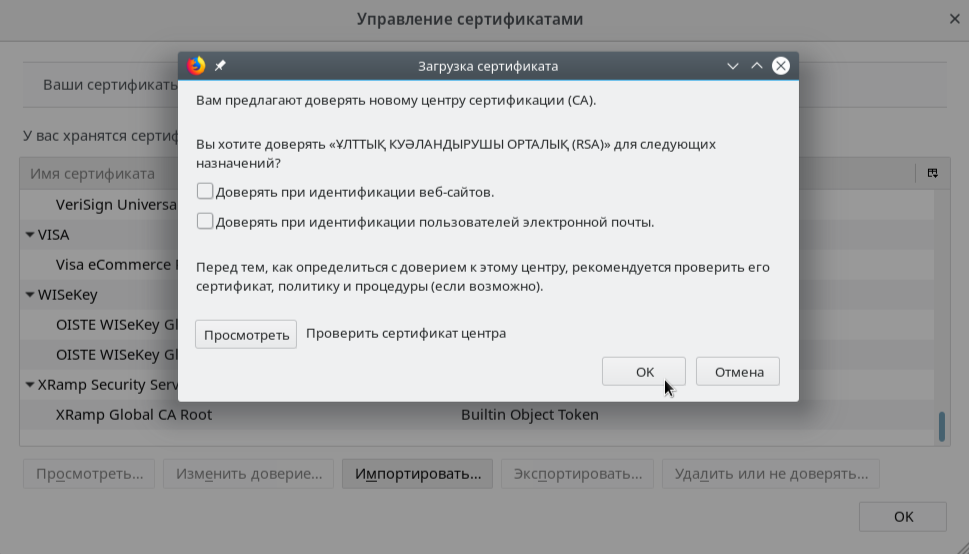The height and width of the screenshot is (554, 969).
Task: Click the Firefox logo in dialog titlebar
Action: (x=197, y=66)
